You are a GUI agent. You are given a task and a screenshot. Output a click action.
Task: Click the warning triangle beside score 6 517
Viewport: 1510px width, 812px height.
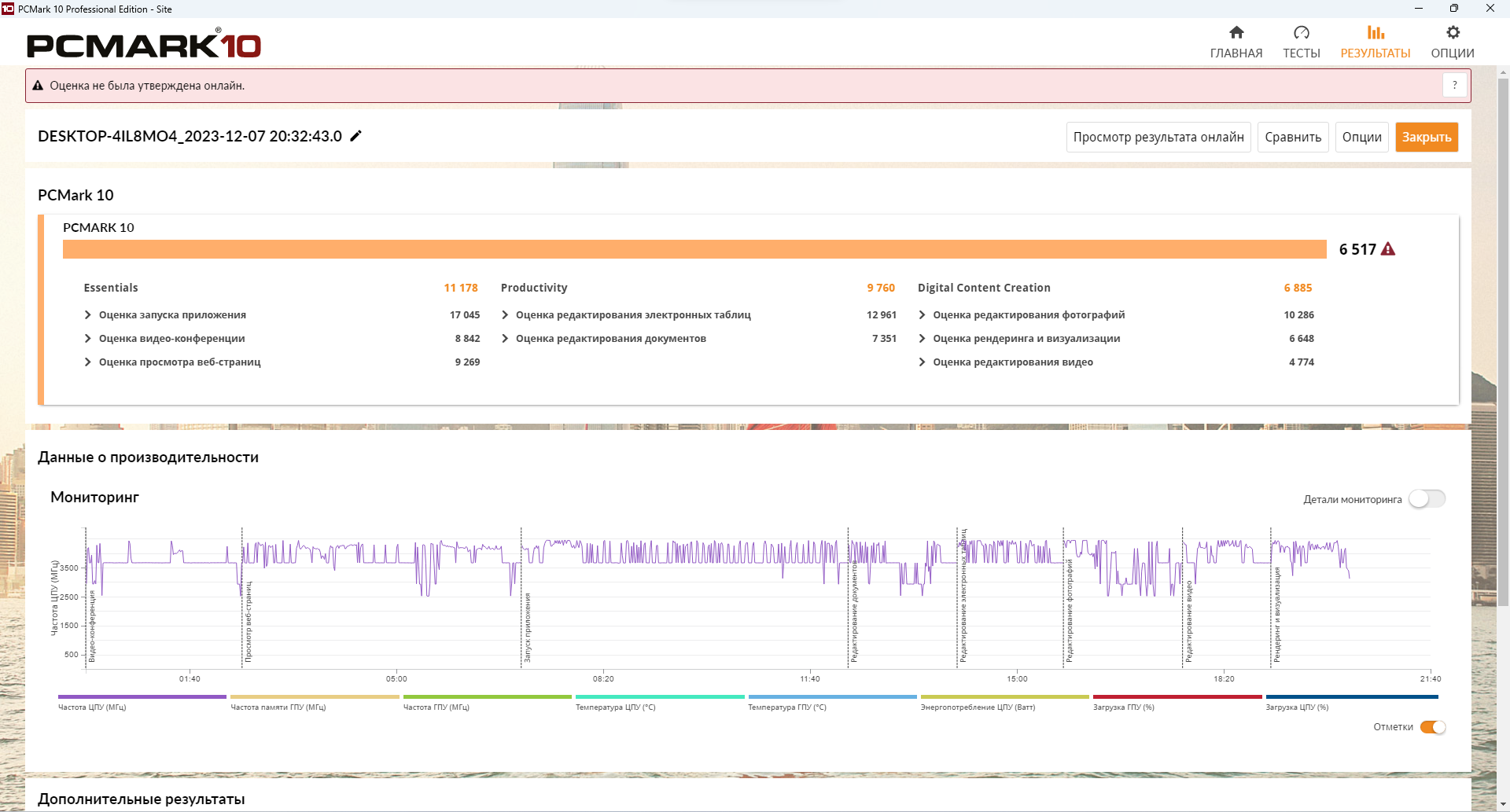point(1388,249)
